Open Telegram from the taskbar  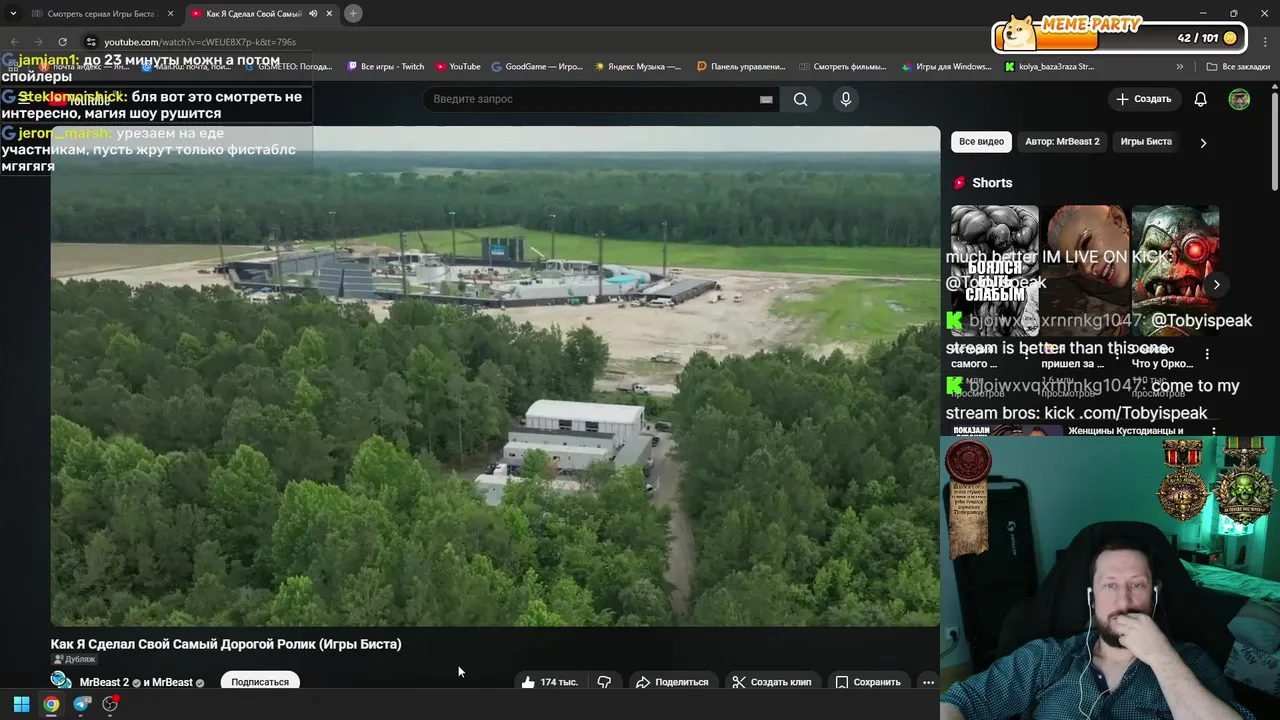82,704
